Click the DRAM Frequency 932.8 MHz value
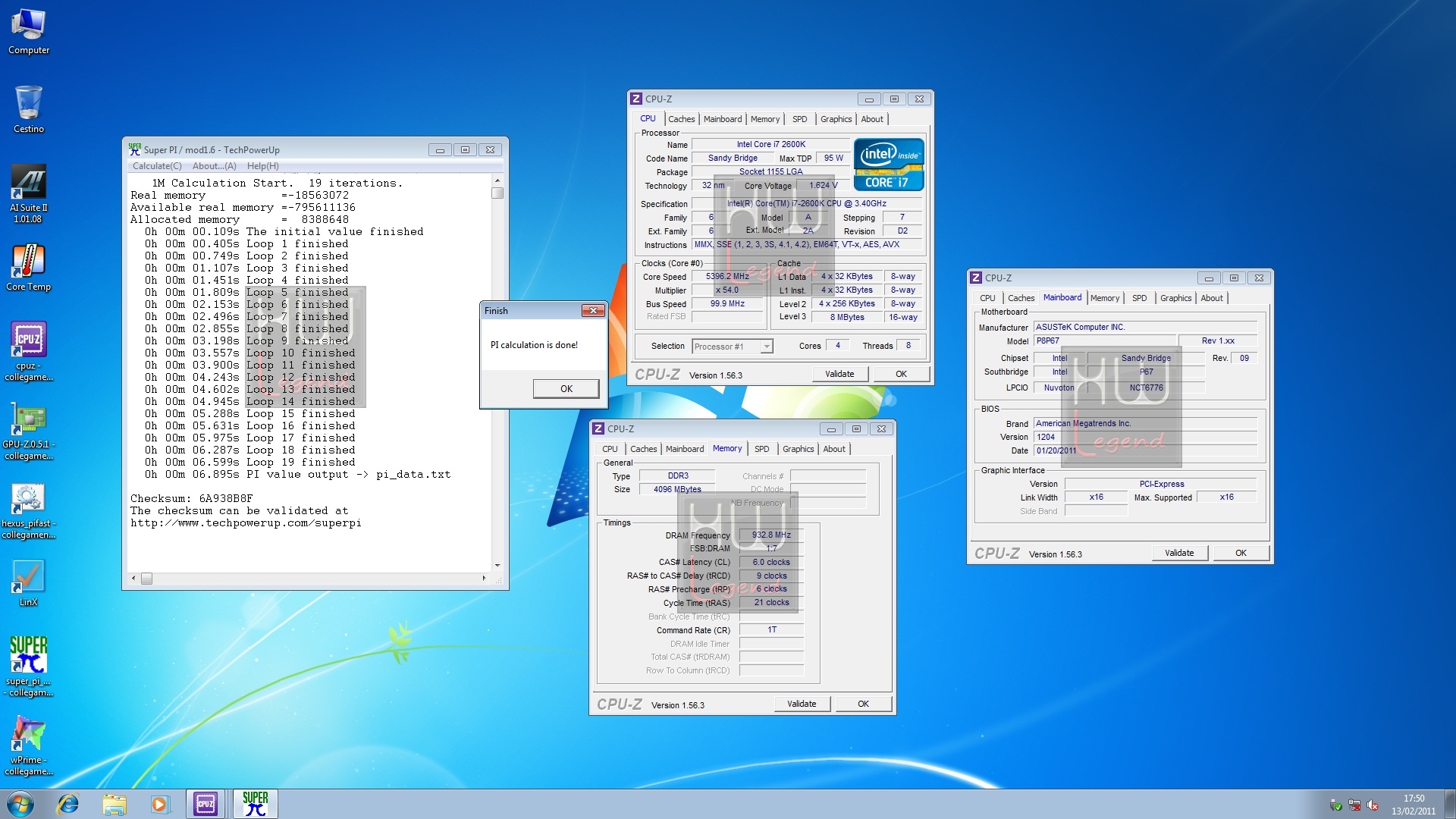The image size is (1456, 819). [x=771, y=535]
